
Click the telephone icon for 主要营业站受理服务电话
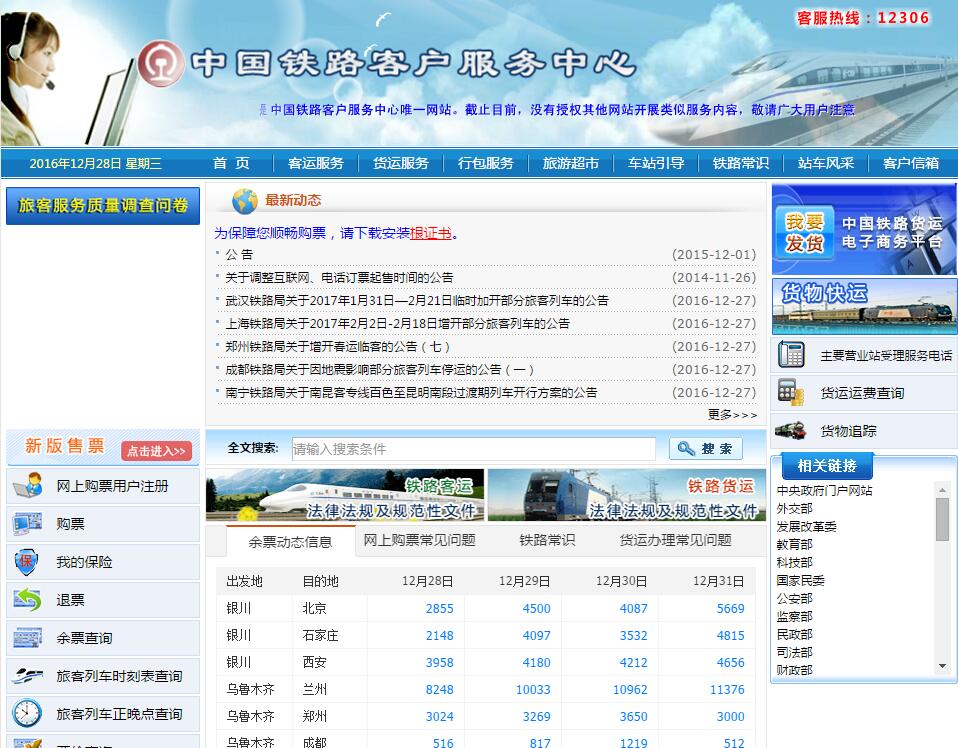point(791,354)
